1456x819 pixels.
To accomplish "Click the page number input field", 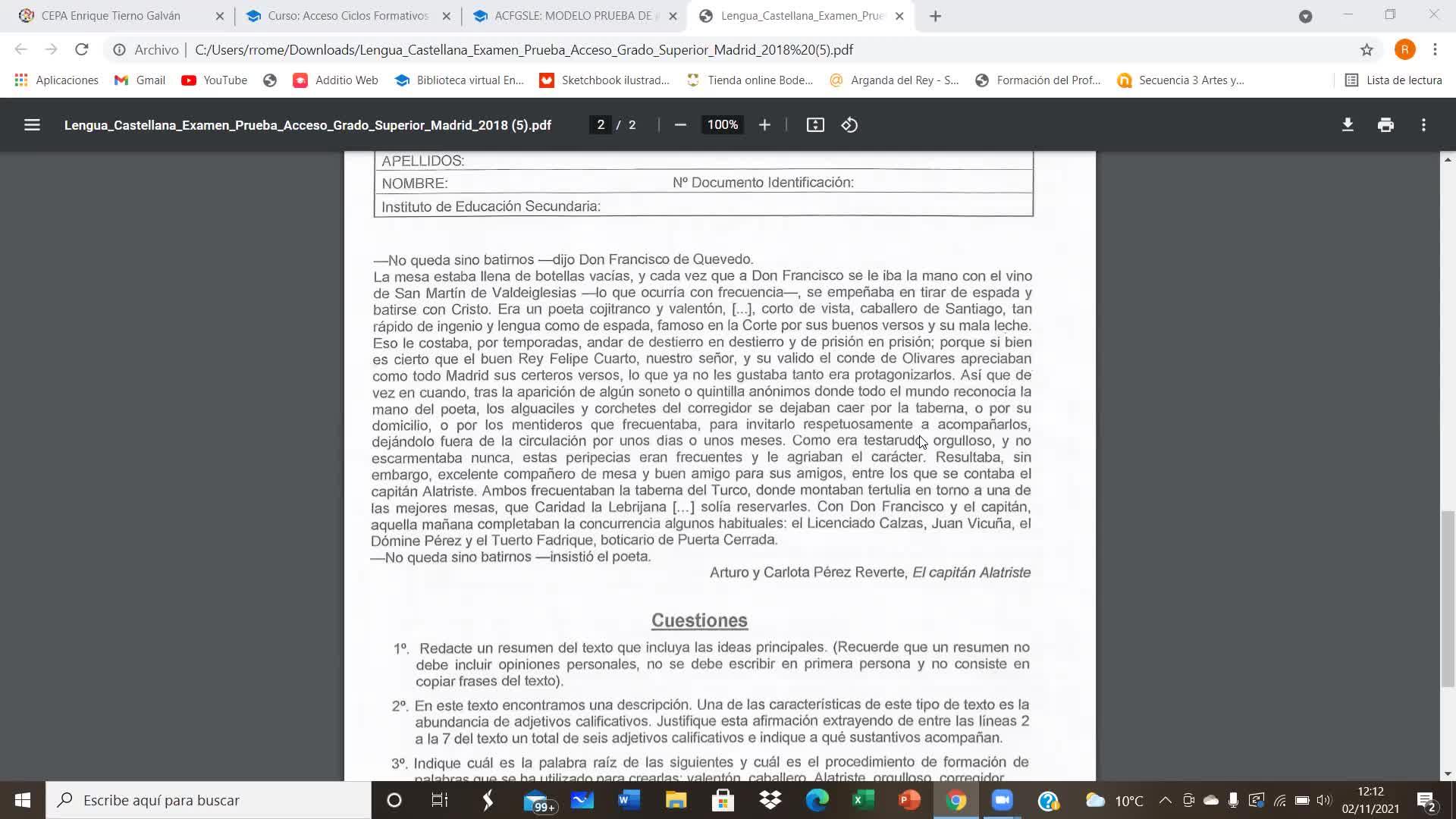I will click(x=601, y=125).
